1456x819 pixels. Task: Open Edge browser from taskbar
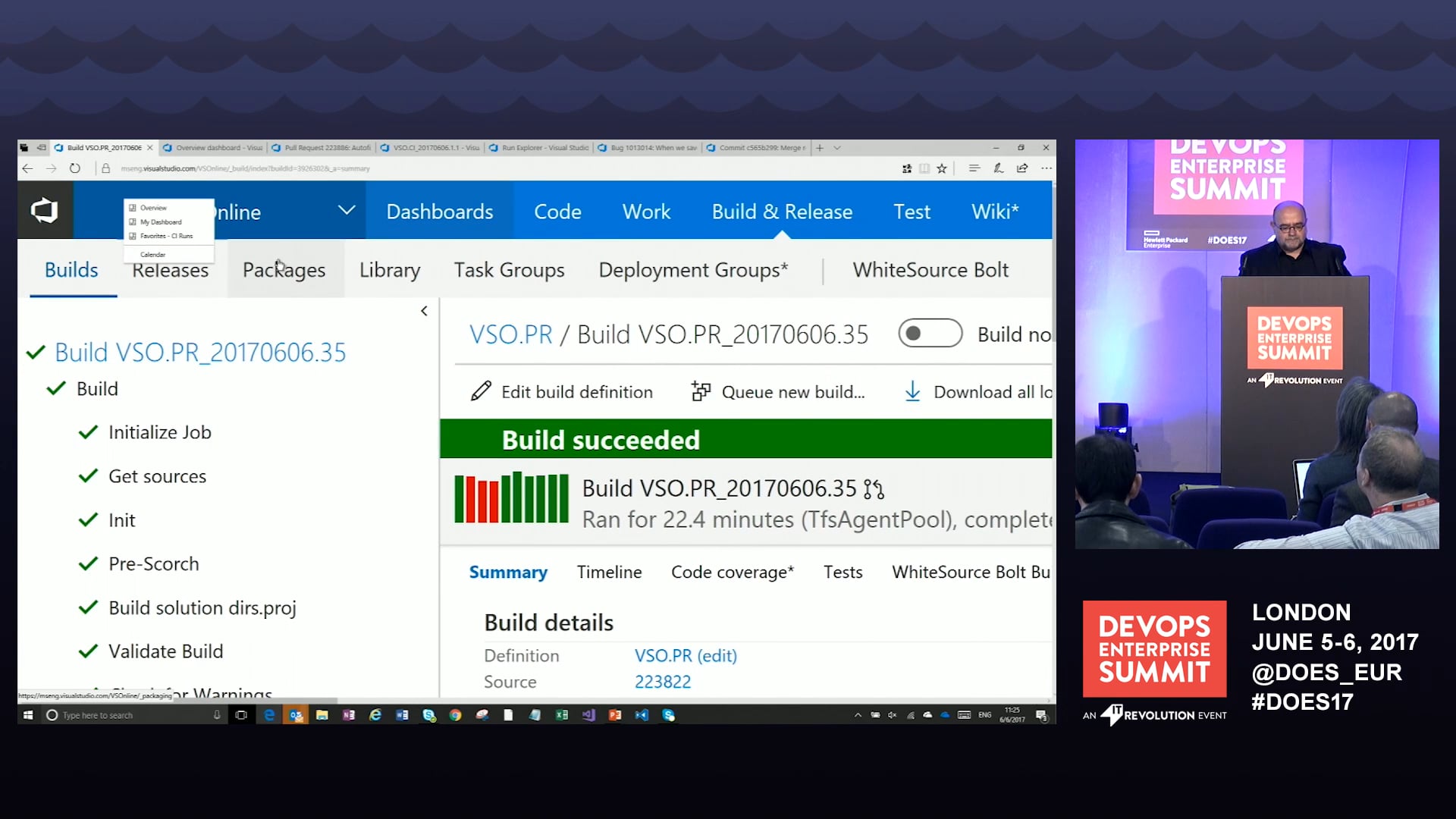269,714
